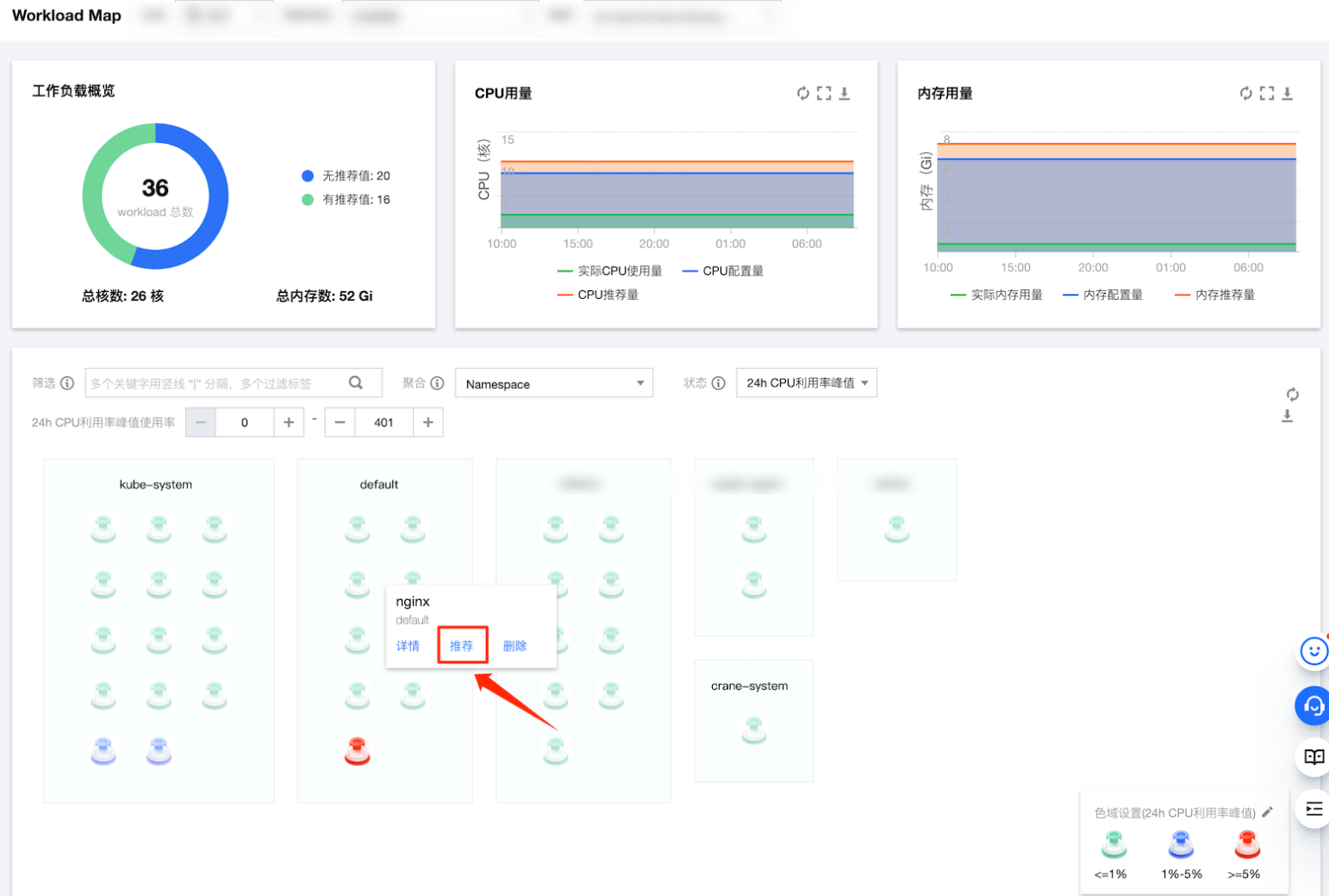The height and width of the screenshot is (896, 1329).
Task: Open the book documentation icon
Action: pos(1313,757)
